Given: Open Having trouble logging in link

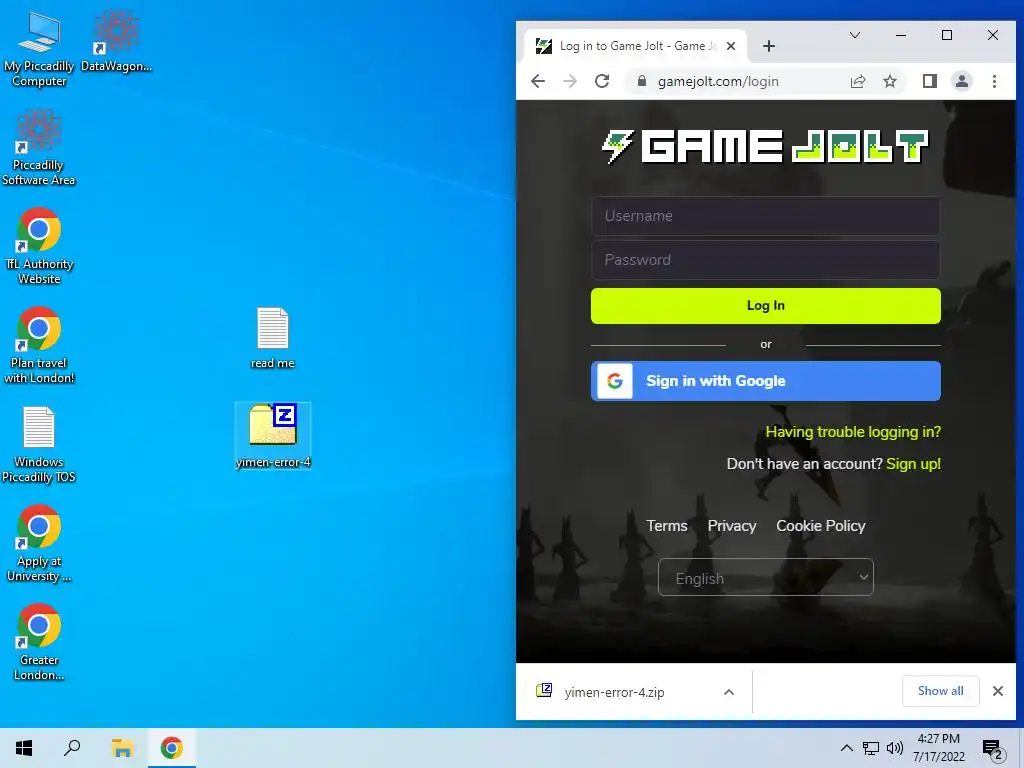Looking at the screenshot, I should (853, 432).
